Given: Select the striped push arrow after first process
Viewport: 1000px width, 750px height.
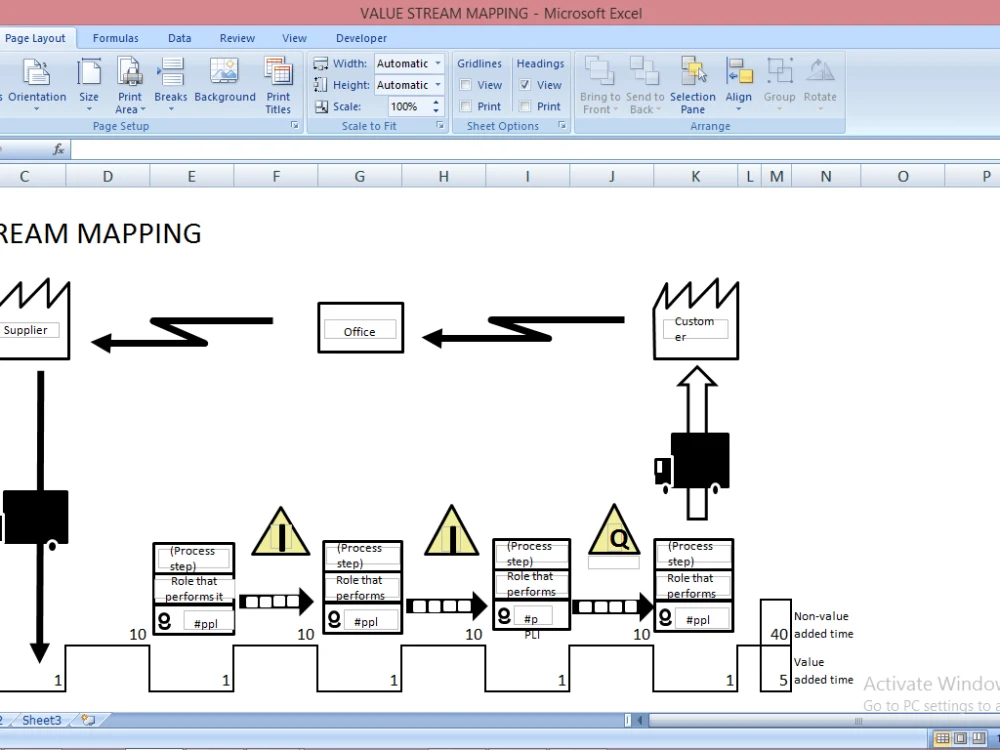Looking at the screenshot, I should pyautogui.click(x=276, y=601).
